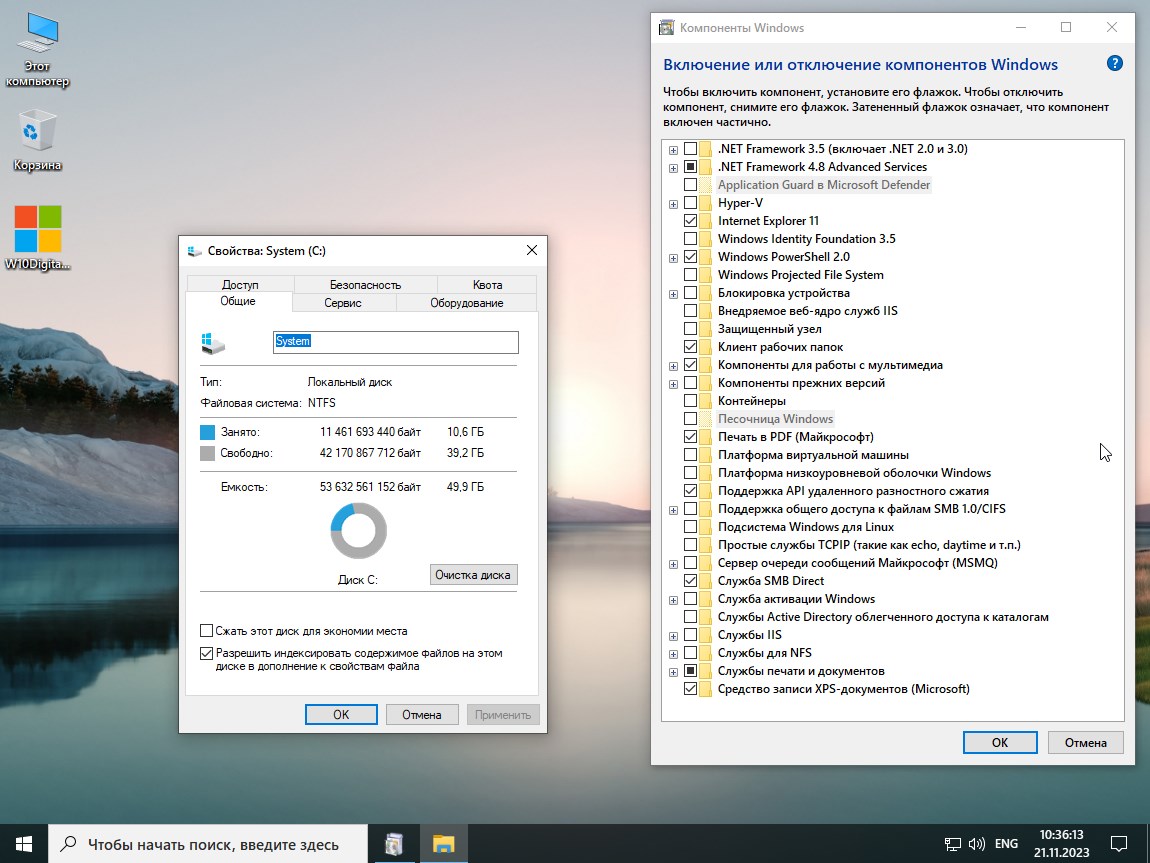Screen dimensions: 1150x863
Task: Click the folder icon beside Служба SMB Direct
Action: click(x=706, y=581)
